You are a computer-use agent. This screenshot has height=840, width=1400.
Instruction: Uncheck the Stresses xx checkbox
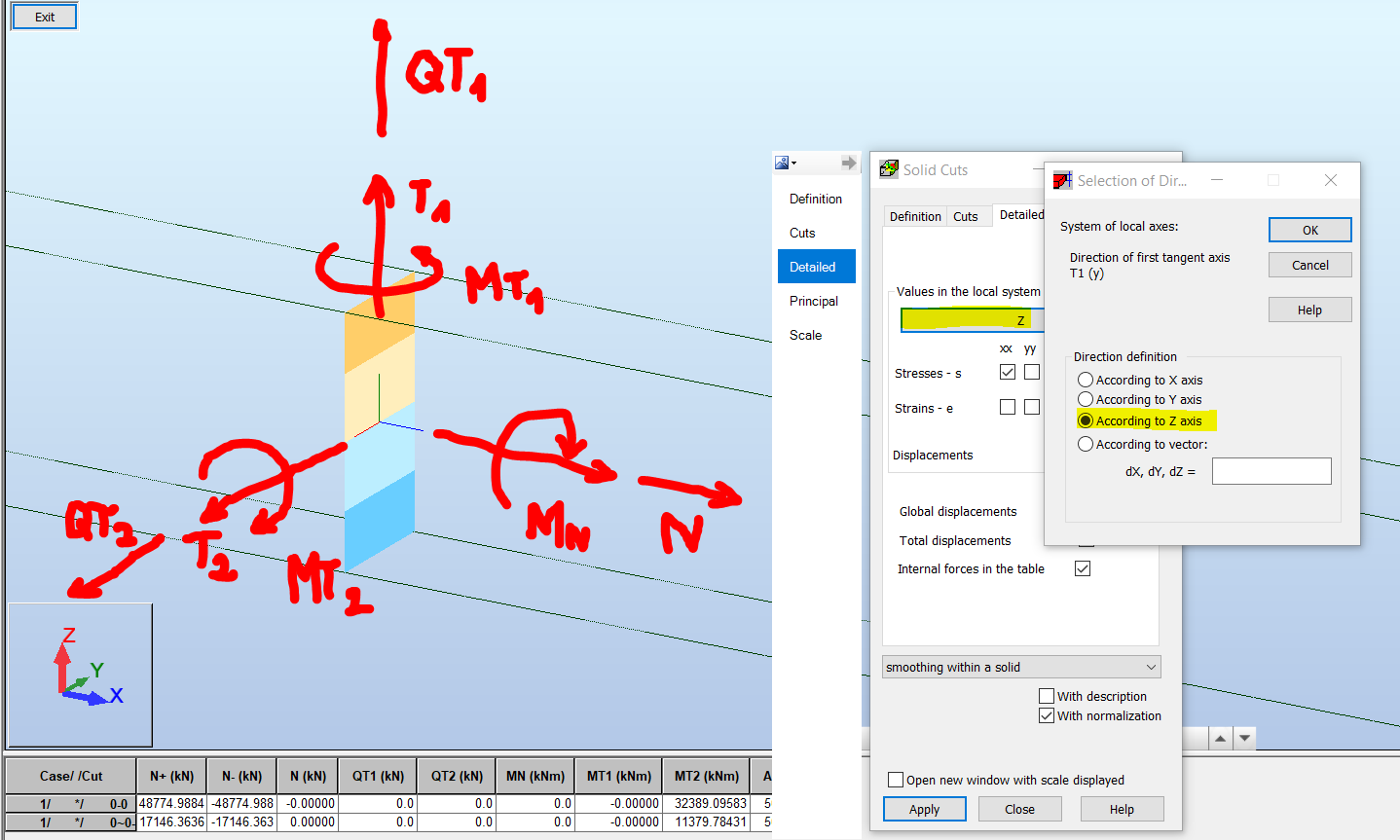[1008, 371]
